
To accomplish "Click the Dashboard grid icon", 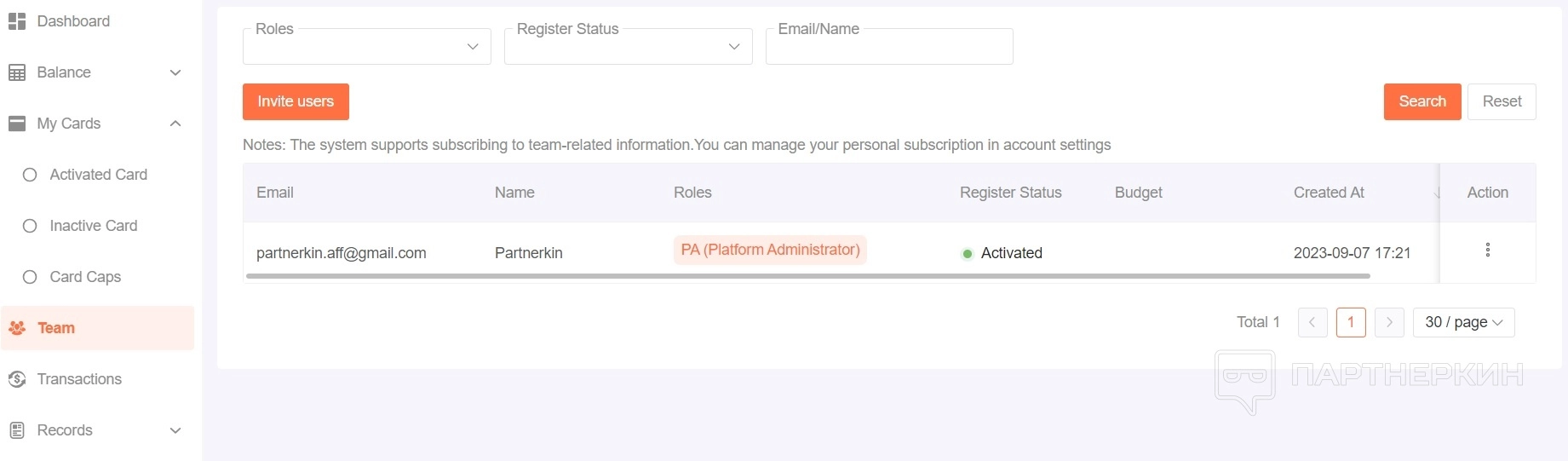I will pos(17,21).
